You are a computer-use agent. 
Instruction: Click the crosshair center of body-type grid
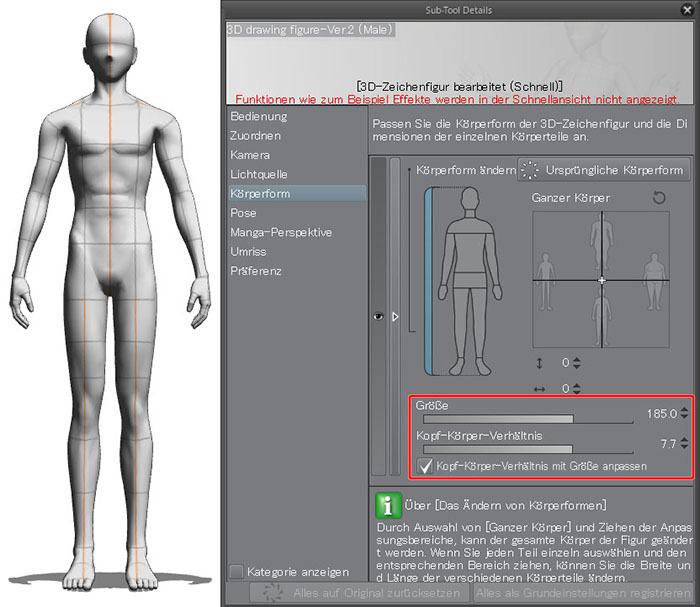602,280
